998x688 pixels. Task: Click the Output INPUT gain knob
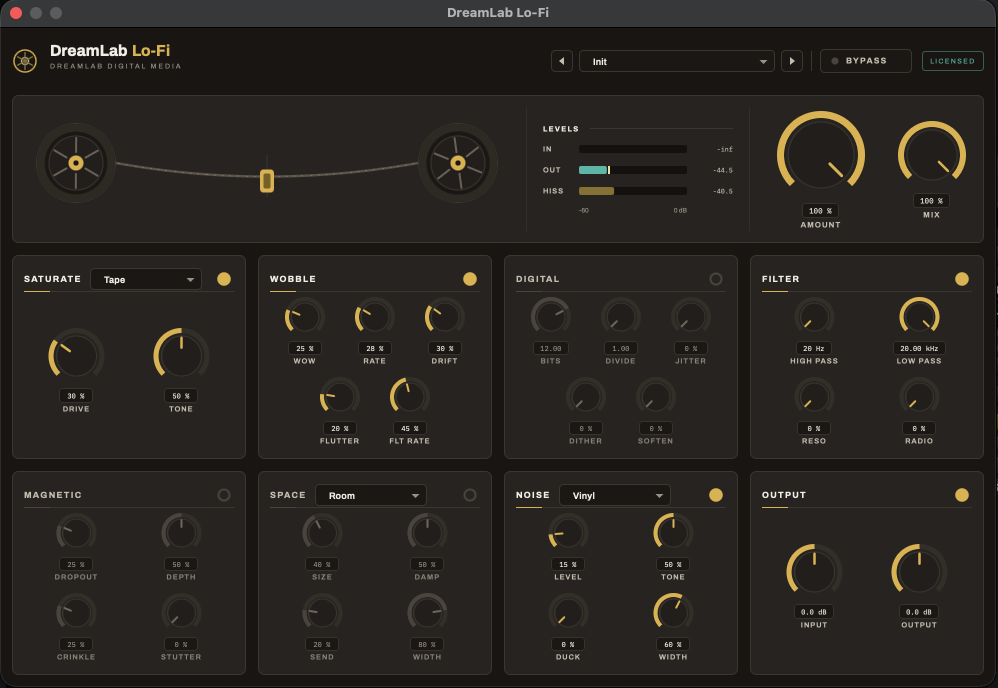tap(814, 572)
